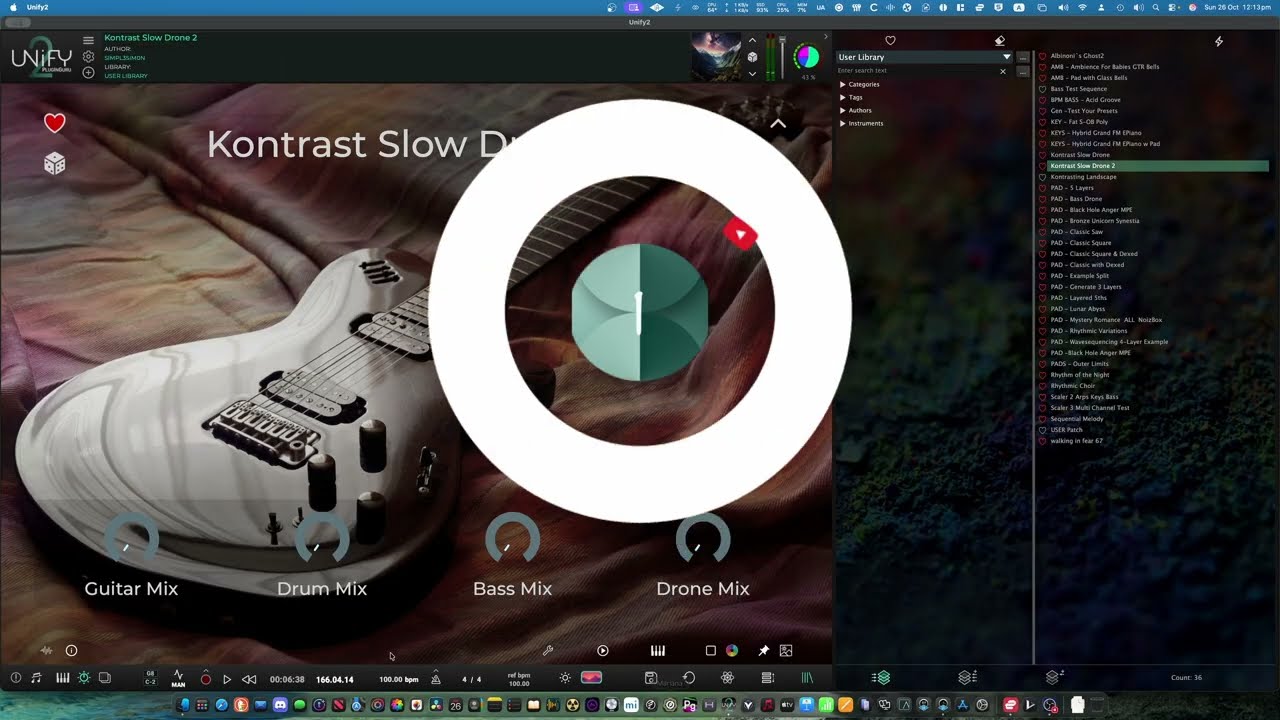Image resolution: width=1280 pixels, height=720 pixels.
Task: Click the atom icon in footer
Action: (x=727, y=678)
